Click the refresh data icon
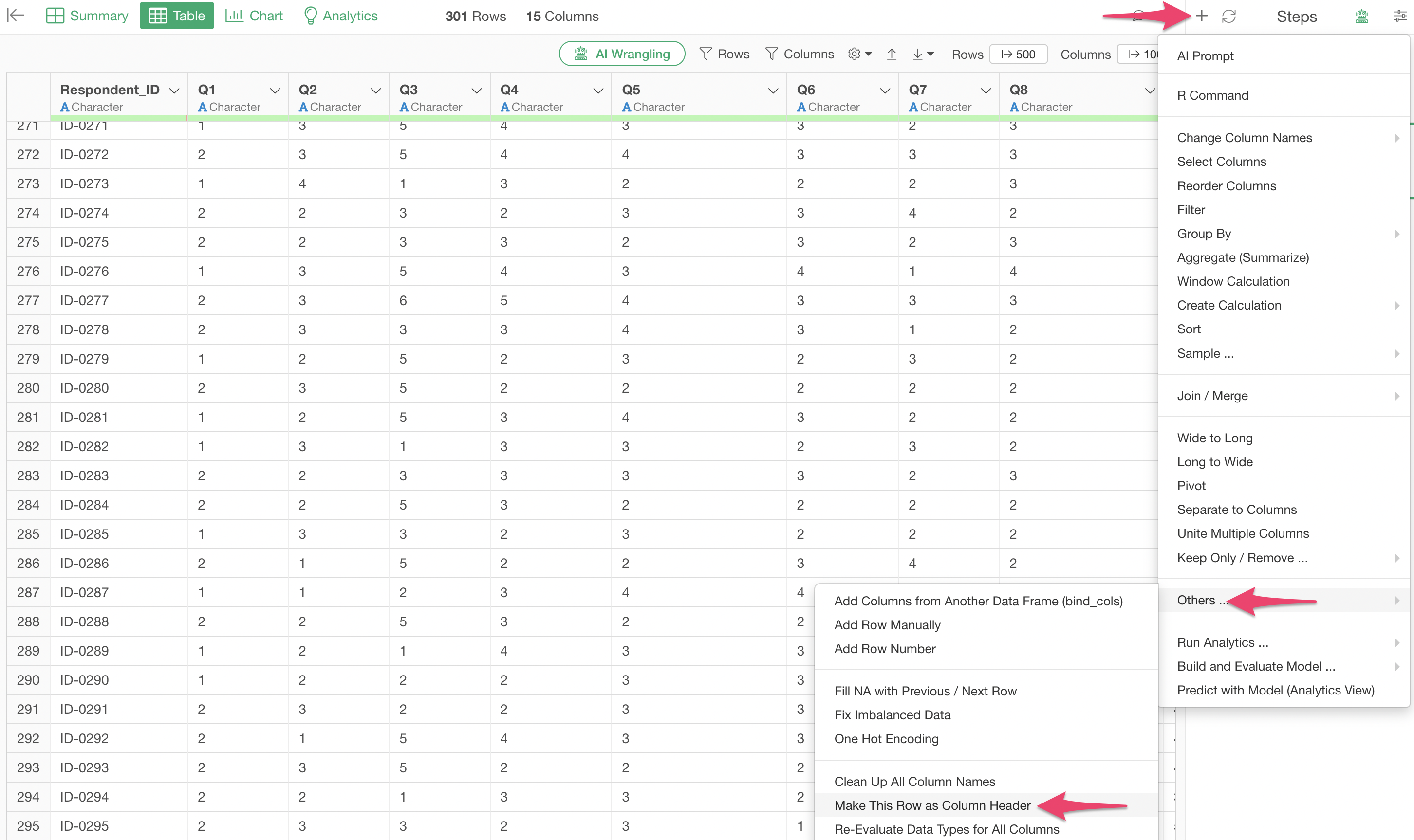This screenshot has height=840, width=1414. click(1228, 16)
